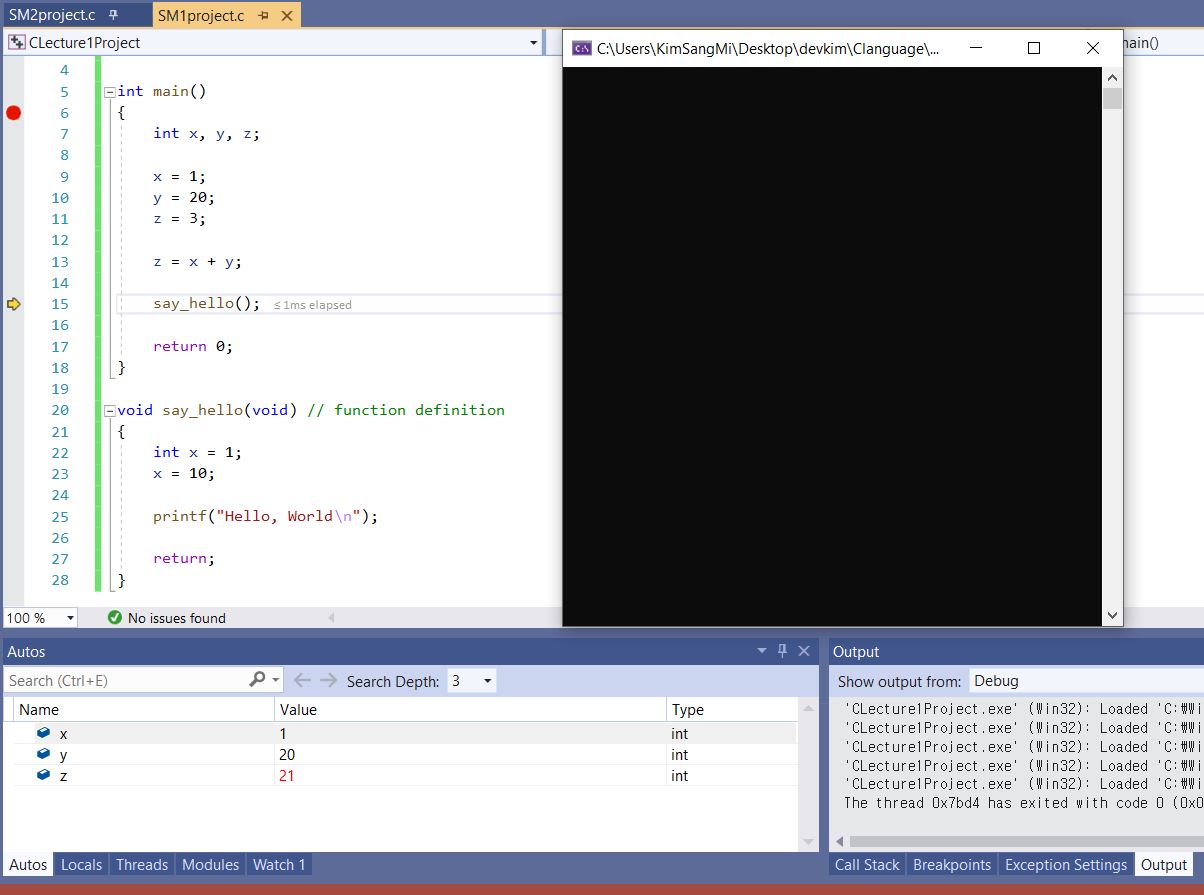Click the blue variable cube icon next to x
The width and height of the screenshot is (1204, 895).
point(43,733)
